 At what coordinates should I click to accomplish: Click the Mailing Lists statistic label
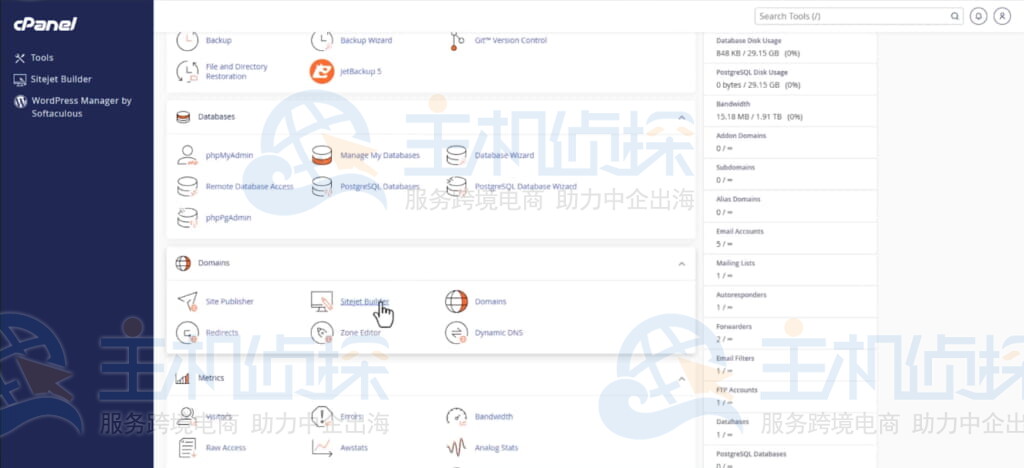coord(735,263)
